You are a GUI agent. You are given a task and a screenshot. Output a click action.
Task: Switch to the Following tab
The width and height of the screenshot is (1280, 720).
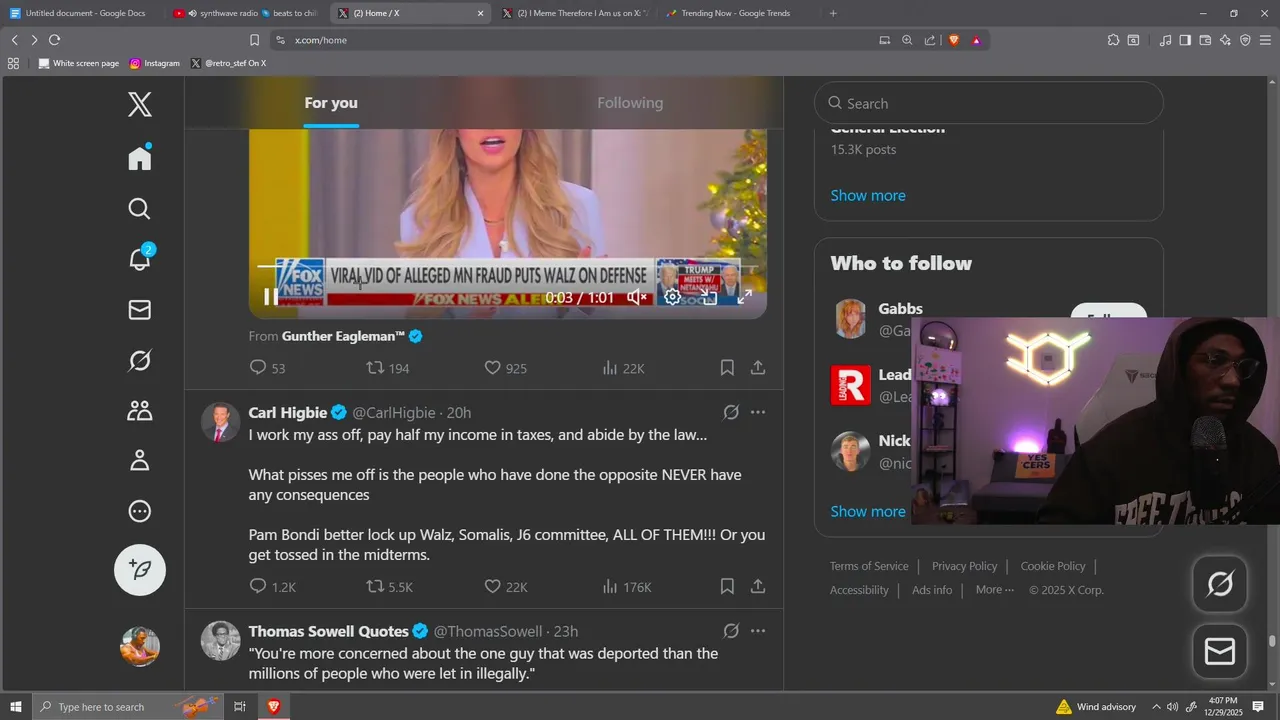click(630, 103)
